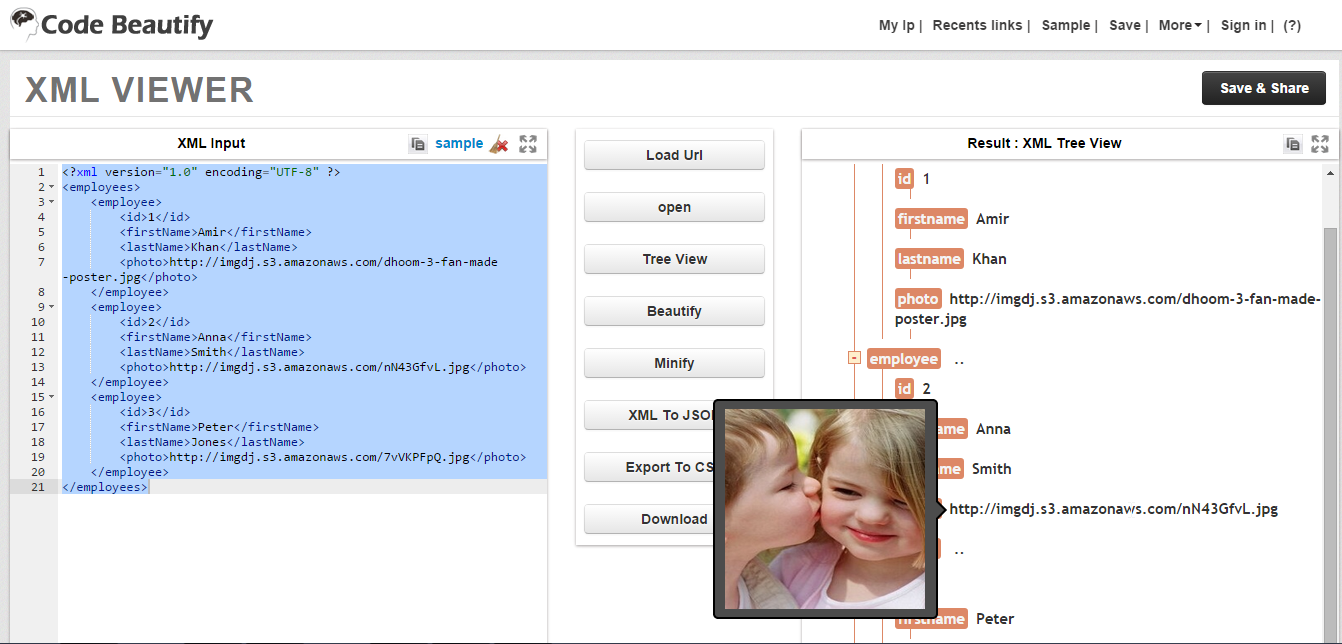
Task: Click the photo preview thumbnail popup
Action: point(825,509)
